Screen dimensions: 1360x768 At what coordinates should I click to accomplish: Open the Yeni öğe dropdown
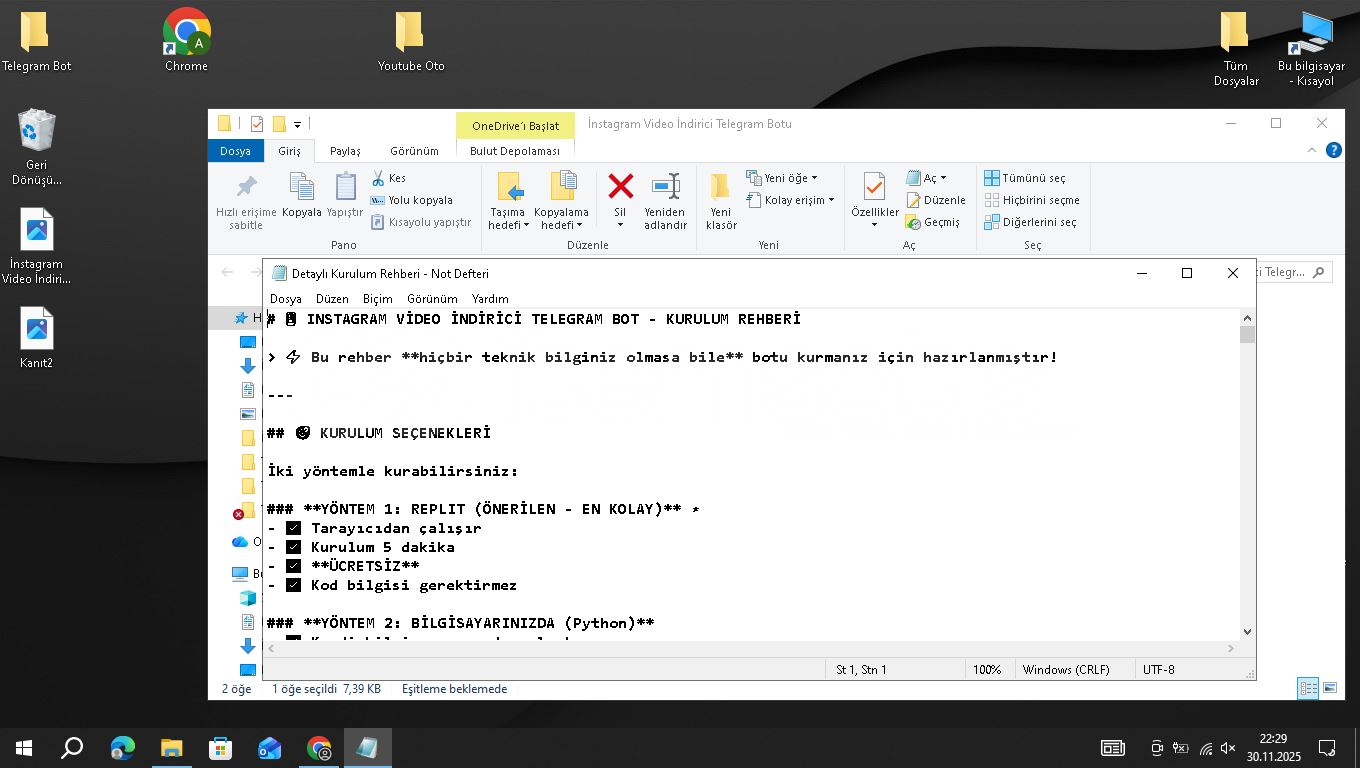click(782, 178)
